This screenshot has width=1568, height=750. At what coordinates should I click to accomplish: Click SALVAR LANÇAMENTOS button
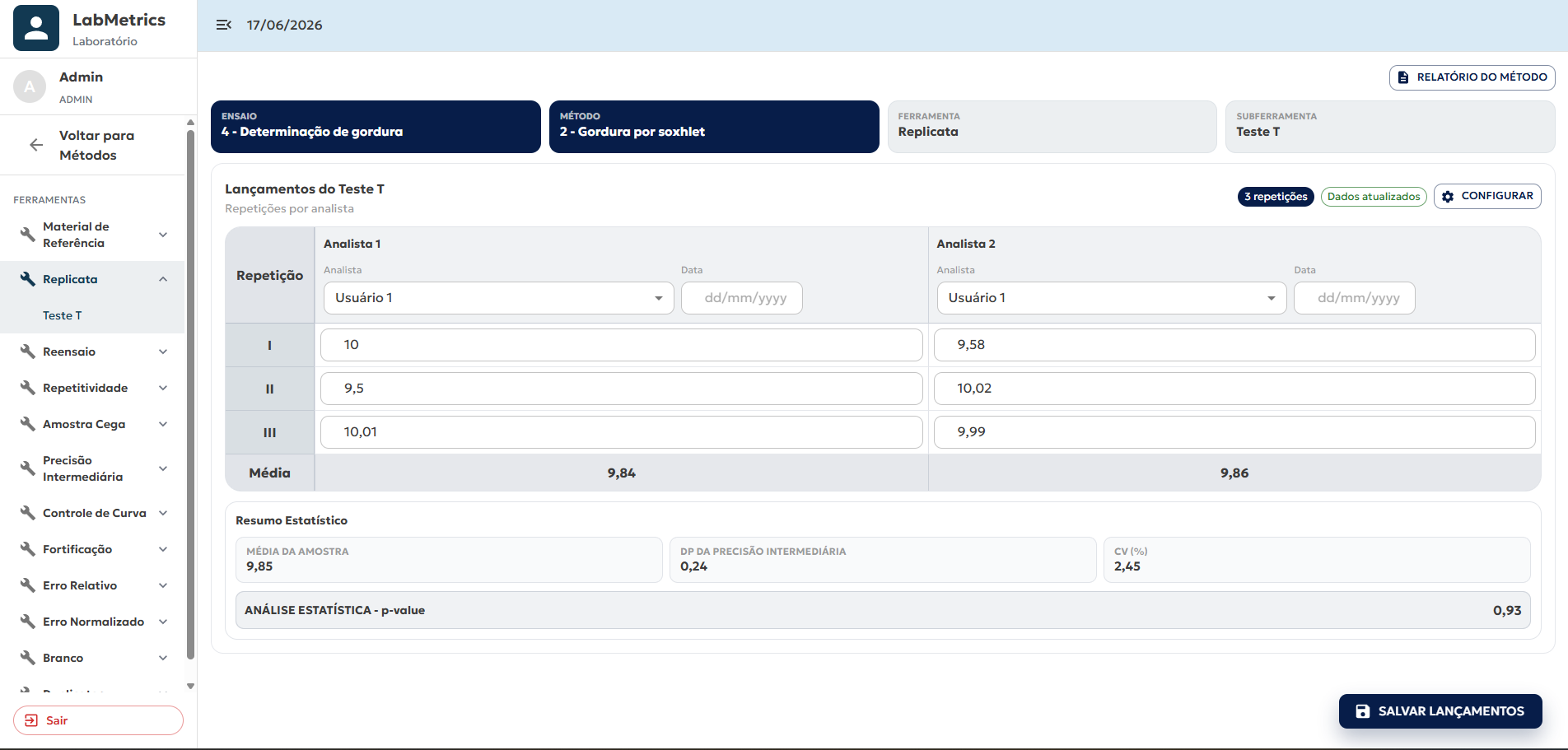coord(1440,711)
